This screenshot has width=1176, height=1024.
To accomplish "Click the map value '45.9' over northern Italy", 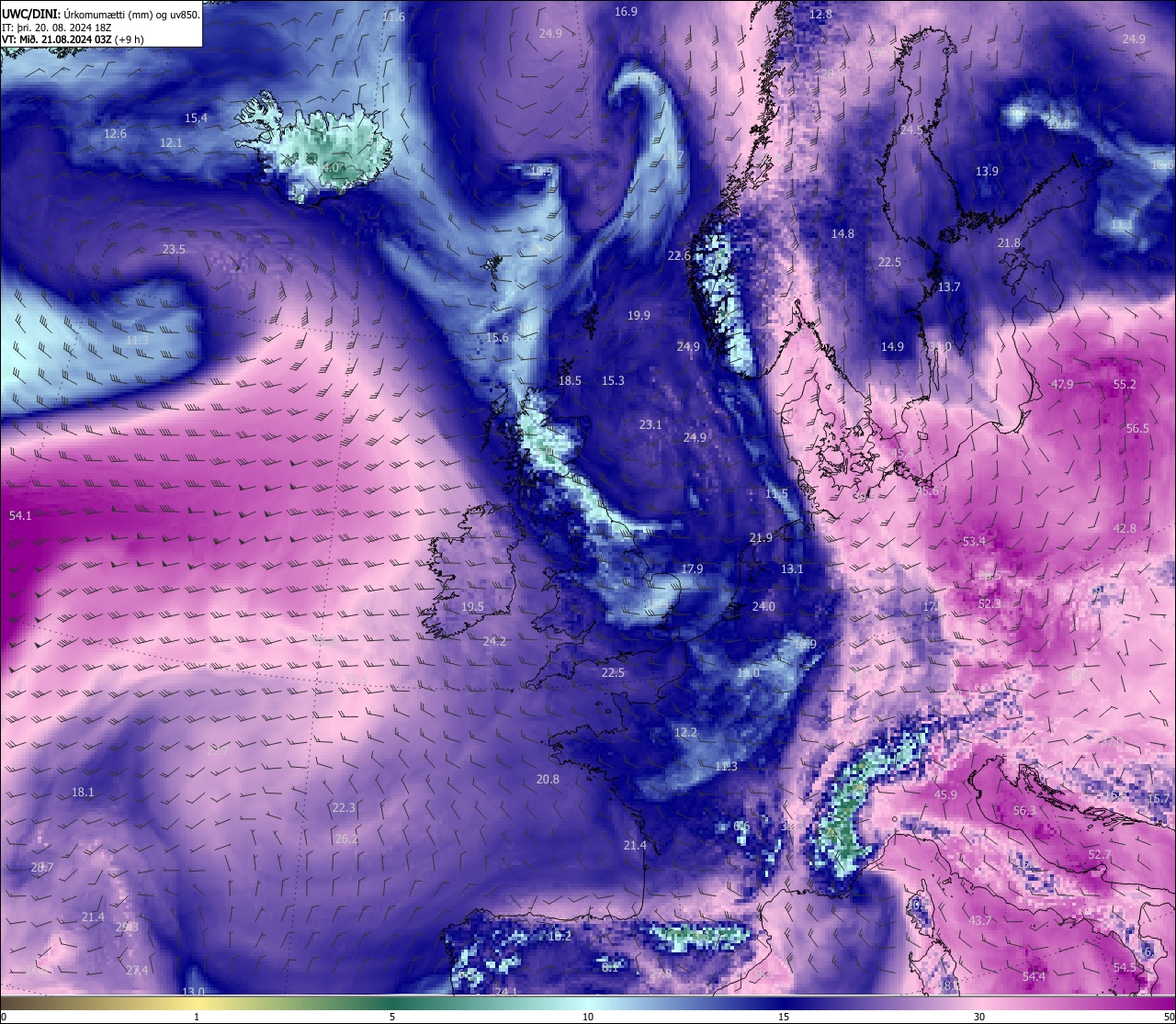I will pyautogui.click(x=945, y=795).
